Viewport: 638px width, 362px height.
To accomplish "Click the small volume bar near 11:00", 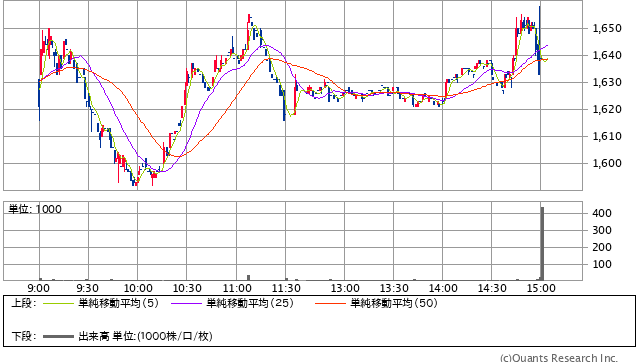I will pyautogui.click(x=249, y=278).
